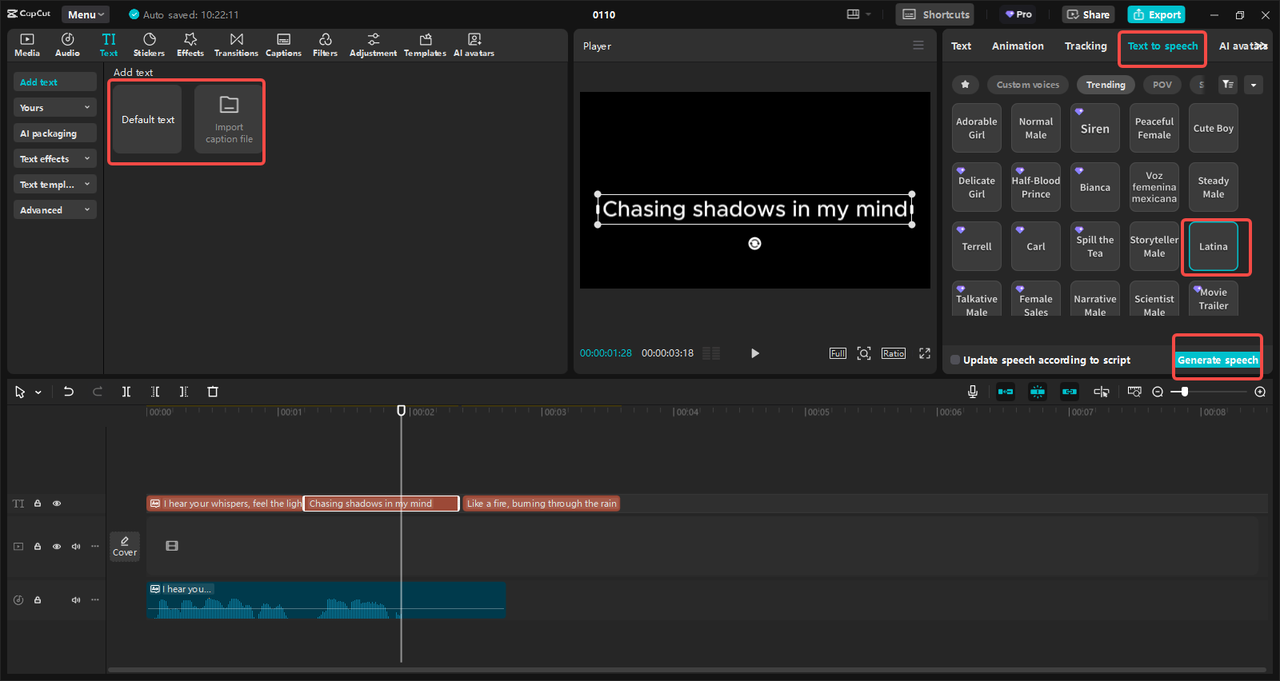Expand player to fullscreen

point(925,353)
